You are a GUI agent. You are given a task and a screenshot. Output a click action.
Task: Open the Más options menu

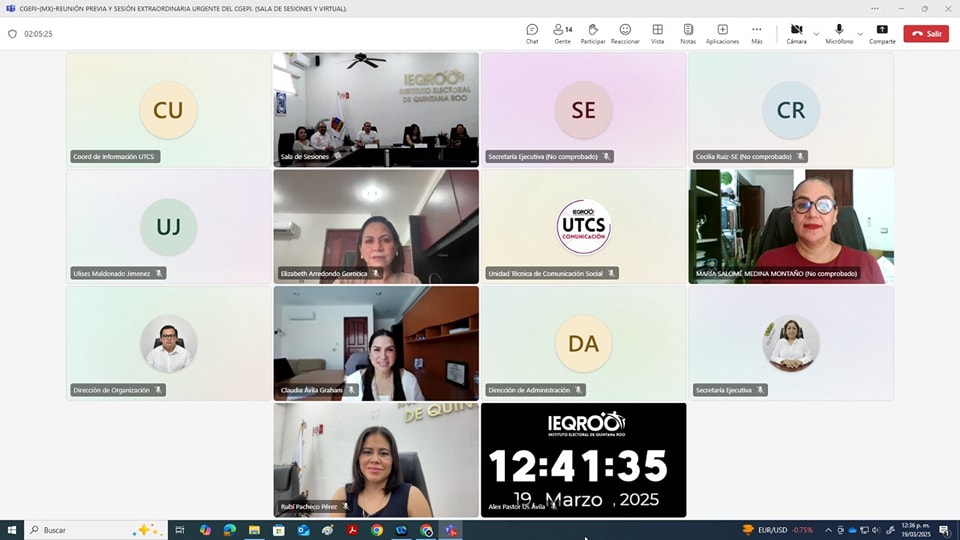click(x=757, y=34)
